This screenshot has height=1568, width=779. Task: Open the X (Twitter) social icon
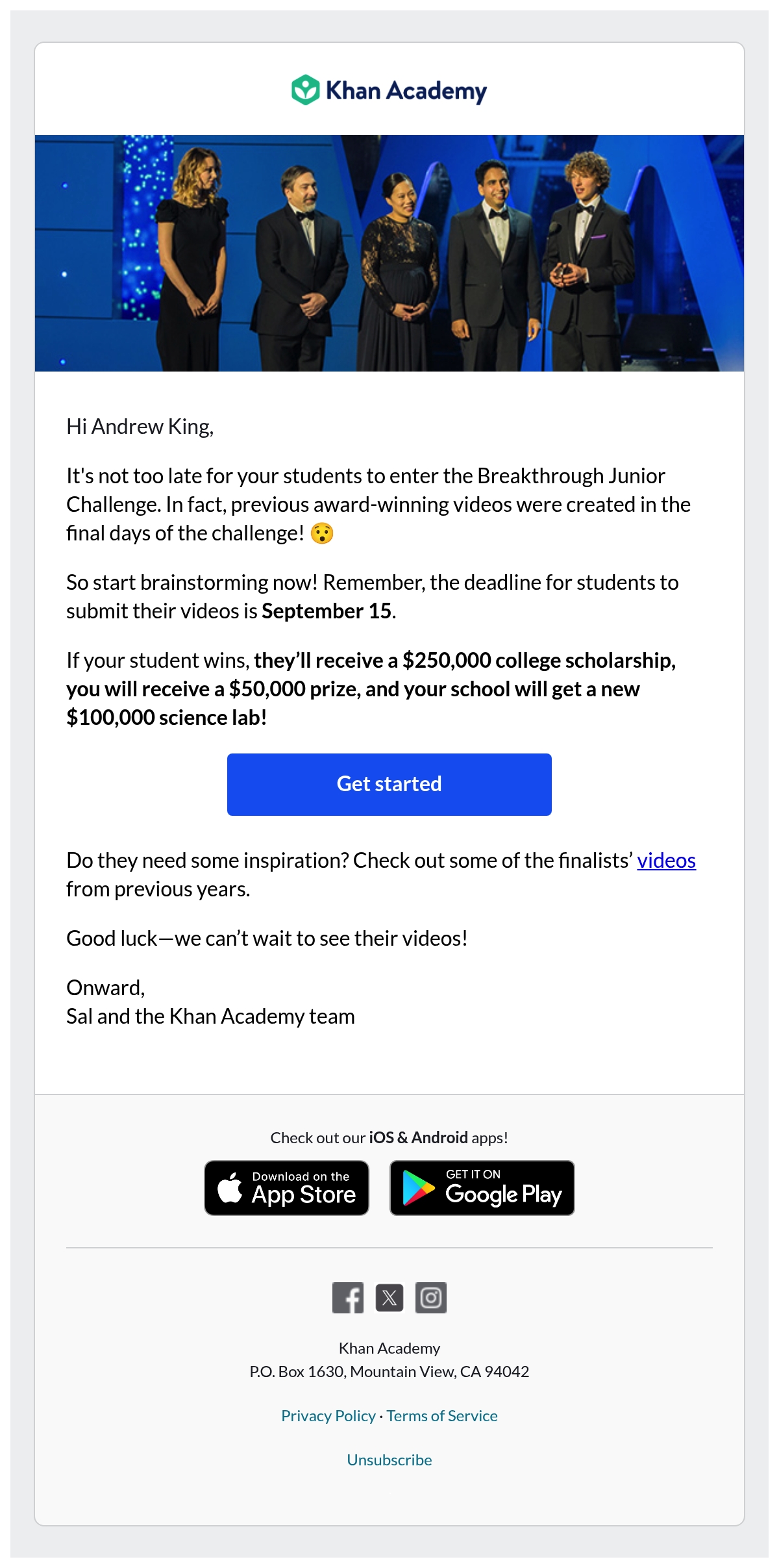pos(389,1298)
